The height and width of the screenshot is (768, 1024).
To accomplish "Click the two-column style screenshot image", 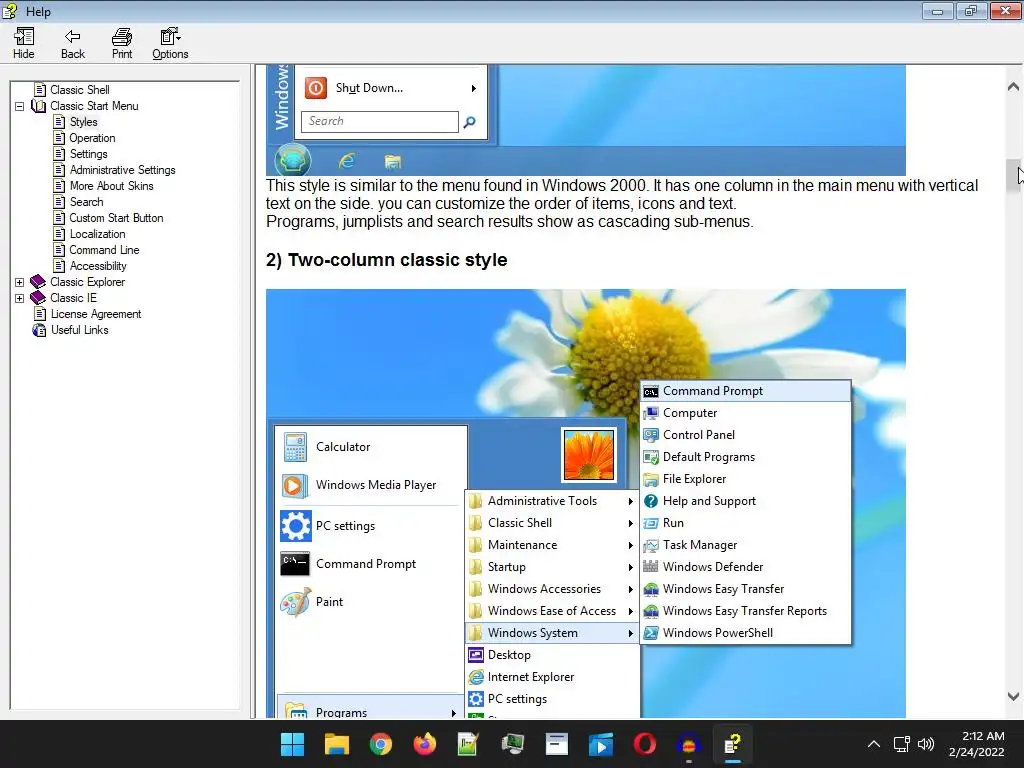I will pyautogui.click(x=586, y=503).
